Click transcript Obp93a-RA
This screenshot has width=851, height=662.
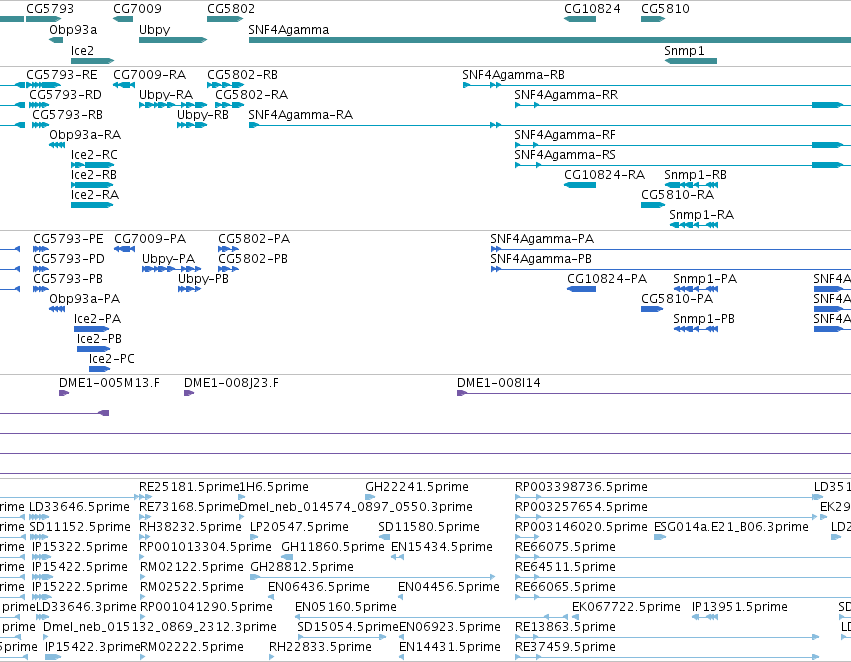pos(85,135)
